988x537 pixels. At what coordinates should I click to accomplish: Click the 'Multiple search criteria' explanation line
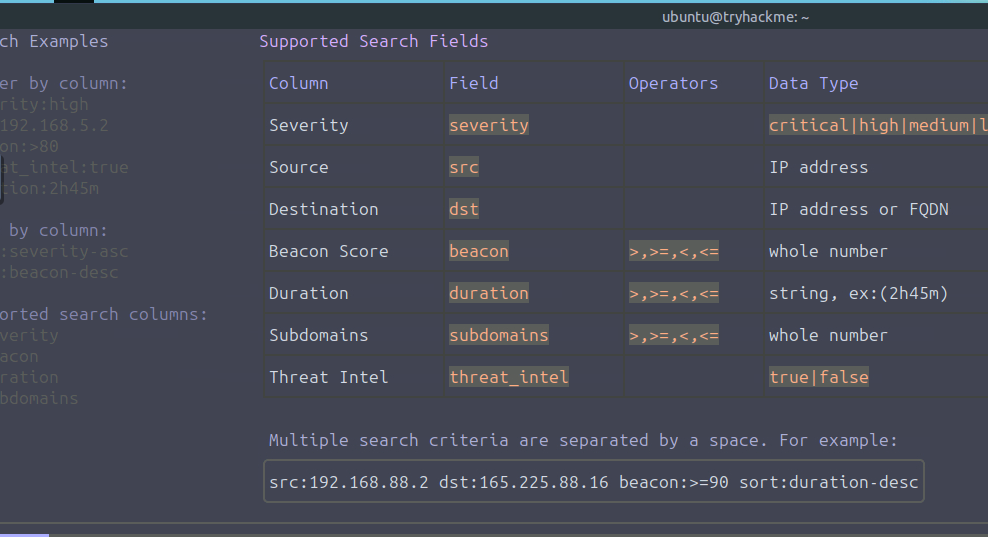[583, 440]
